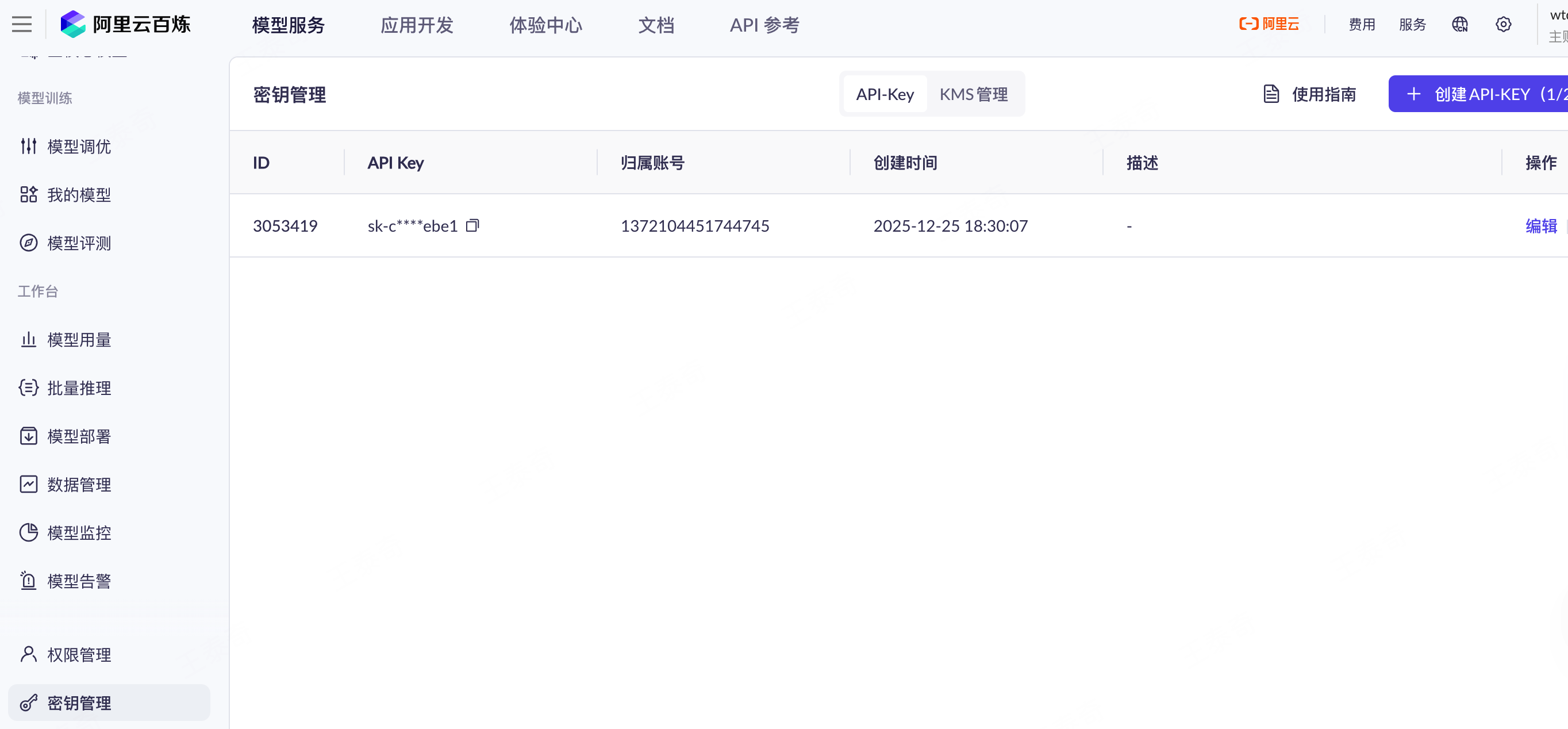Open the API 参考 top menu
The height and width of the screenshot is (729, 1568).
point(764,25)
